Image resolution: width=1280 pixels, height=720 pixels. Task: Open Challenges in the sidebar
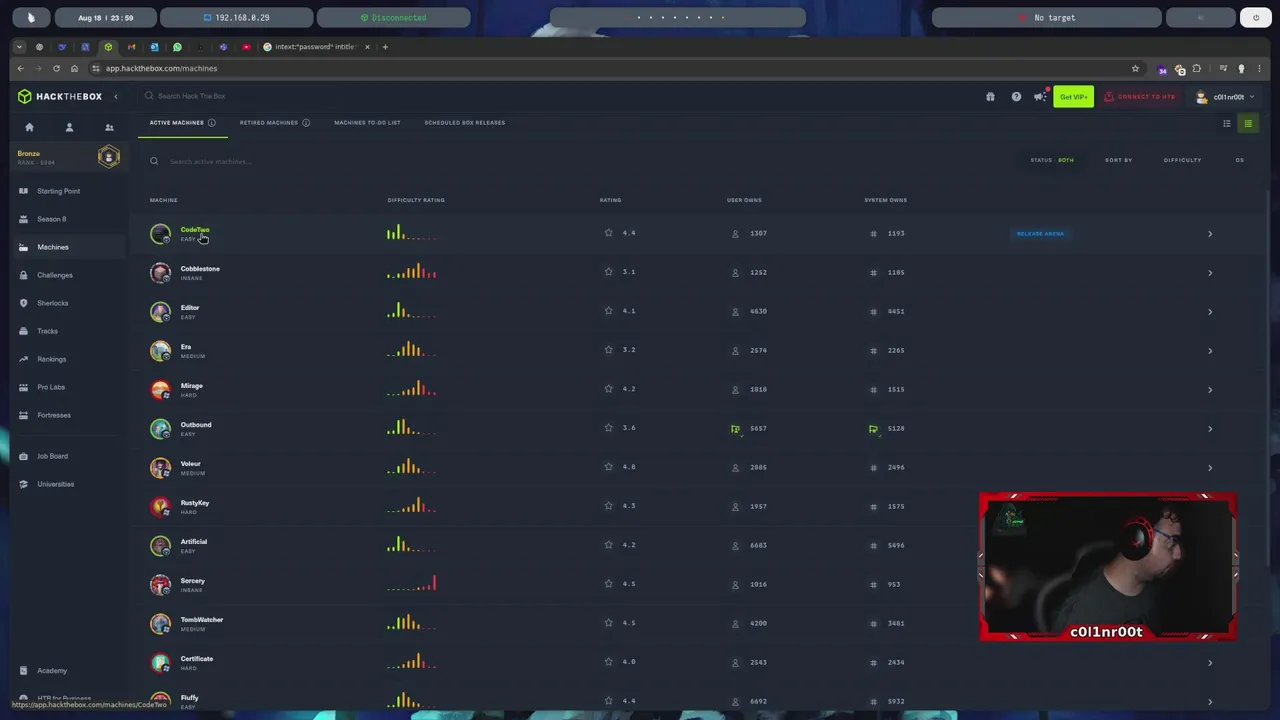click(54, 275)
